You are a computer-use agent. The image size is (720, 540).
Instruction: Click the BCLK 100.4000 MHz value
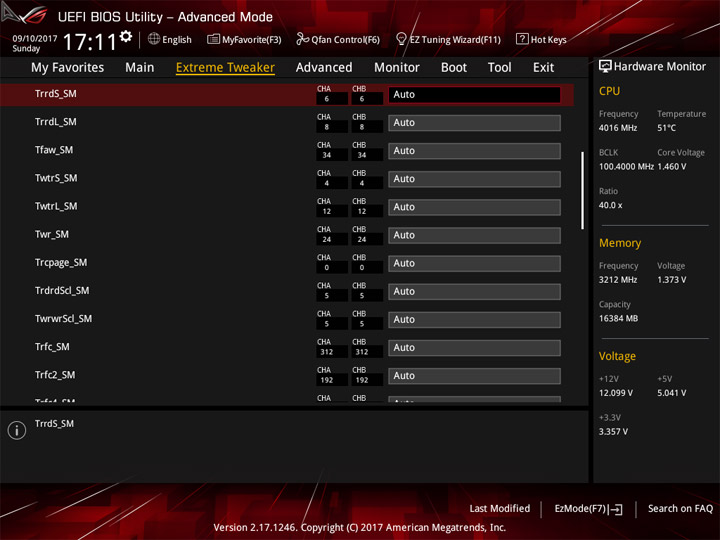tap(626, 167)
